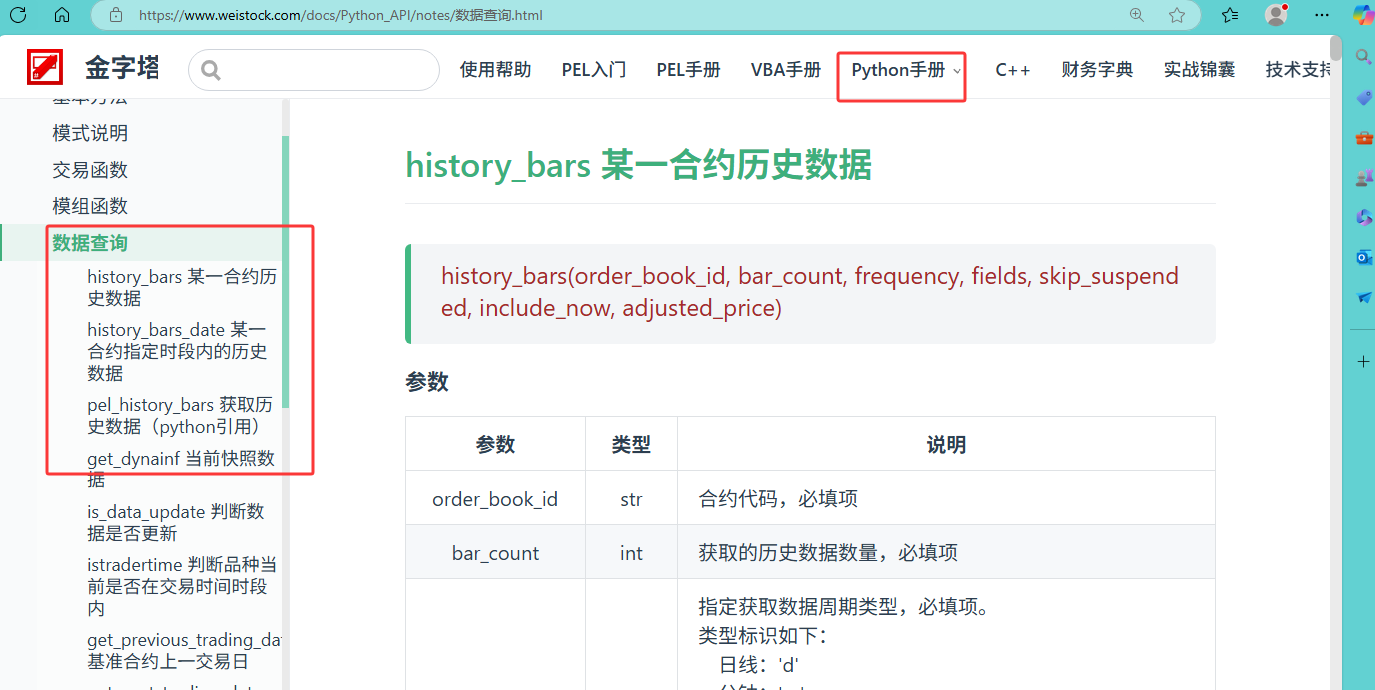Viewport: 1375px width, 690px height.
Task: Go to history_bars_date sidebar link
Action: pos(177,351)
